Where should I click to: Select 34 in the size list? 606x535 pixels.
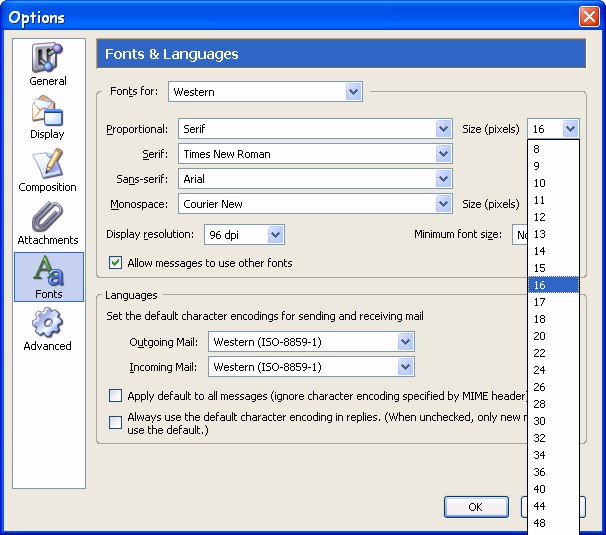553,455
